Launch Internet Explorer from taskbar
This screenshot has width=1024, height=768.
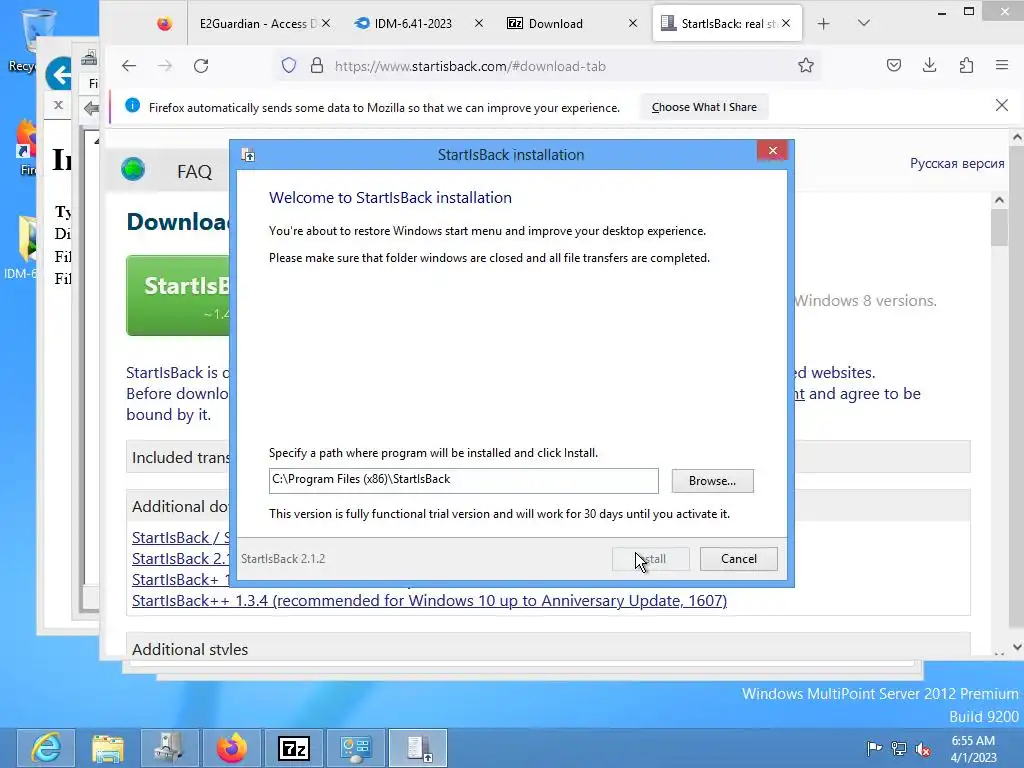pos(46,748)
